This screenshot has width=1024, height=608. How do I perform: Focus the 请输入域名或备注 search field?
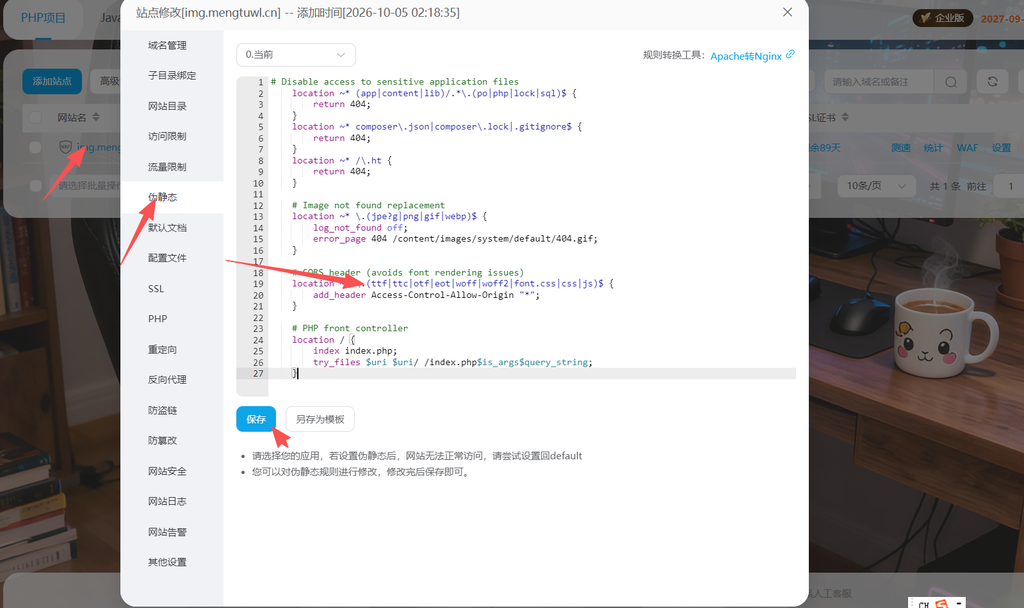pyautogui.click(x=879, y=82)
